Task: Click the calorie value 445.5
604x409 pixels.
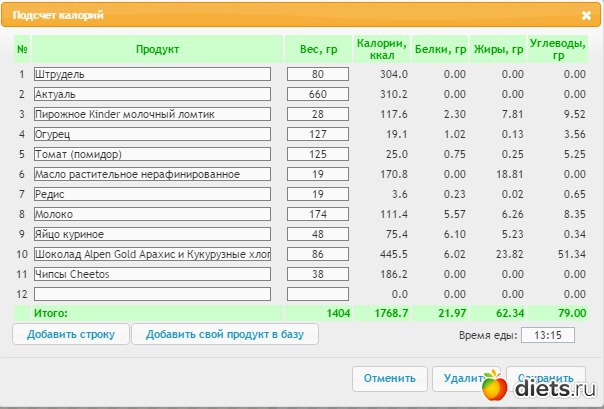Action: pos(394,254)
